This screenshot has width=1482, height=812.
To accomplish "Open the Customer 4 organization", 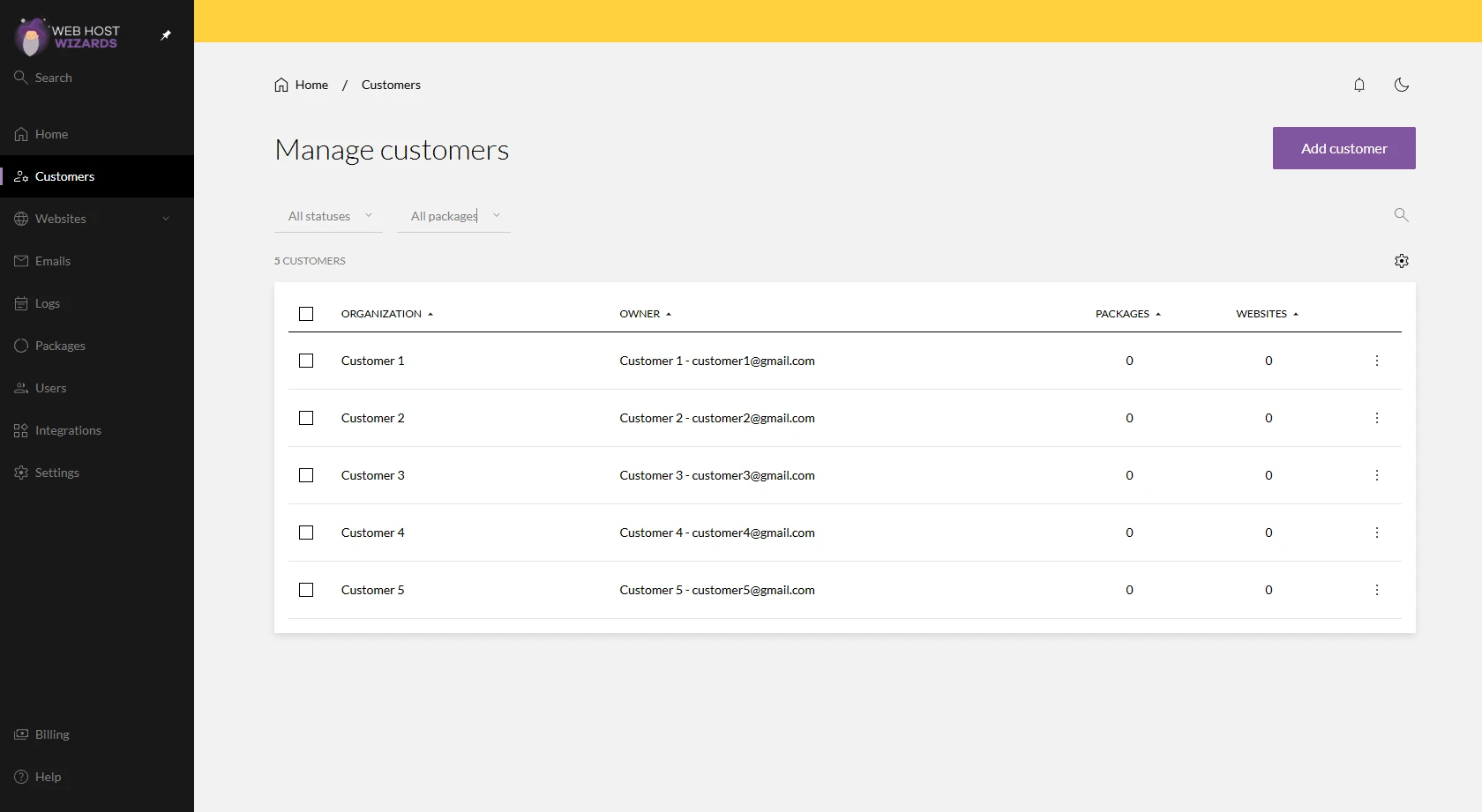I will pos(372,533).
